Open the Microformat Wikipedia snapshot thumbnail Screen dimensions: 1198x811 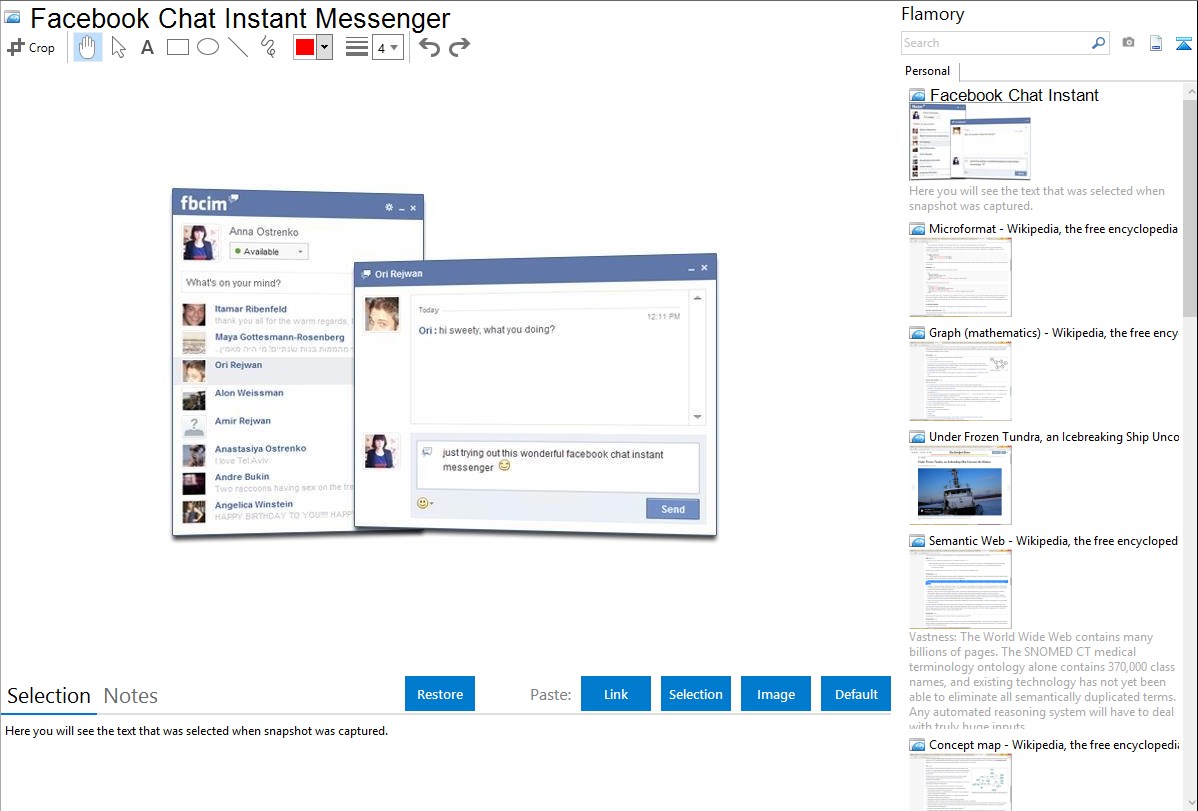[960, 277]
